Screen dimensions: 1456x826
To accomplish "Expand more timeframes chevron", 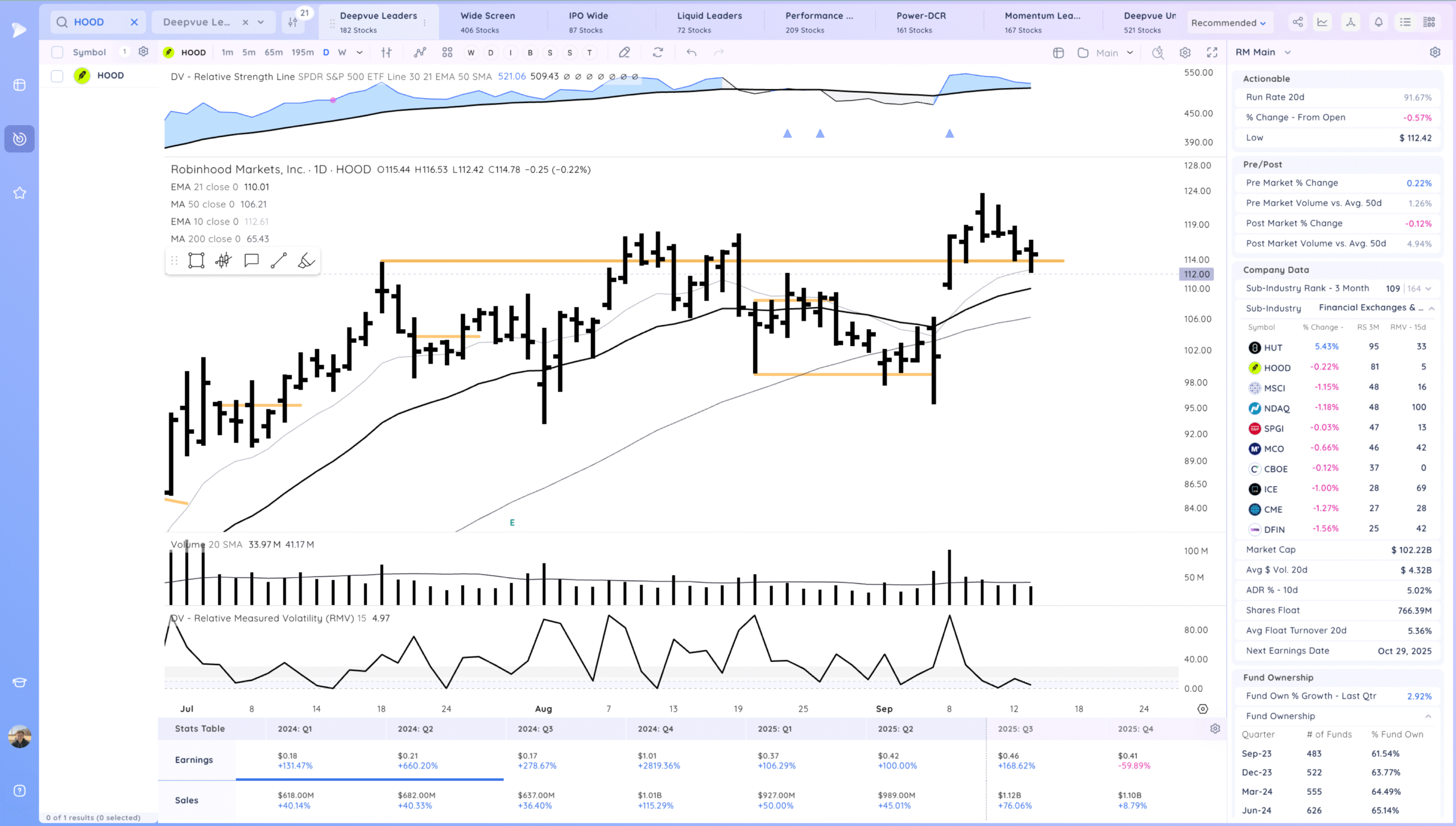I will [x=359, y=52].
